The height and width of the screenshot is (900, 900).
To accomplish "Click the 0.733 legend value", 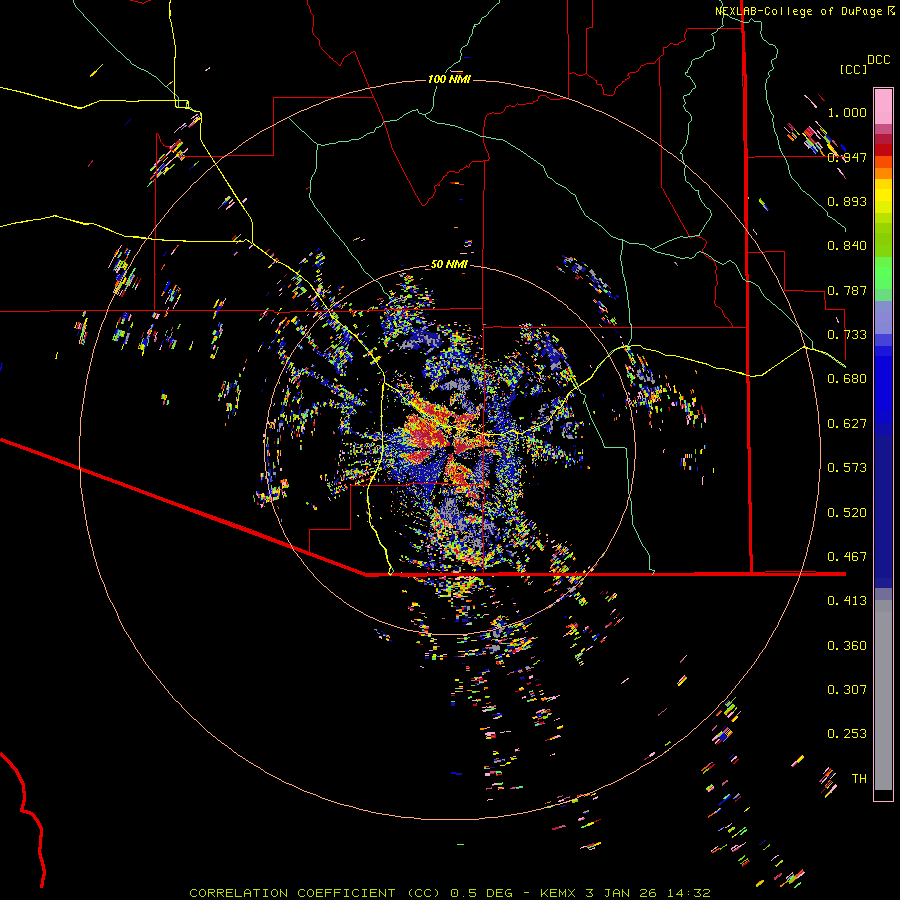I will (847, 335).
